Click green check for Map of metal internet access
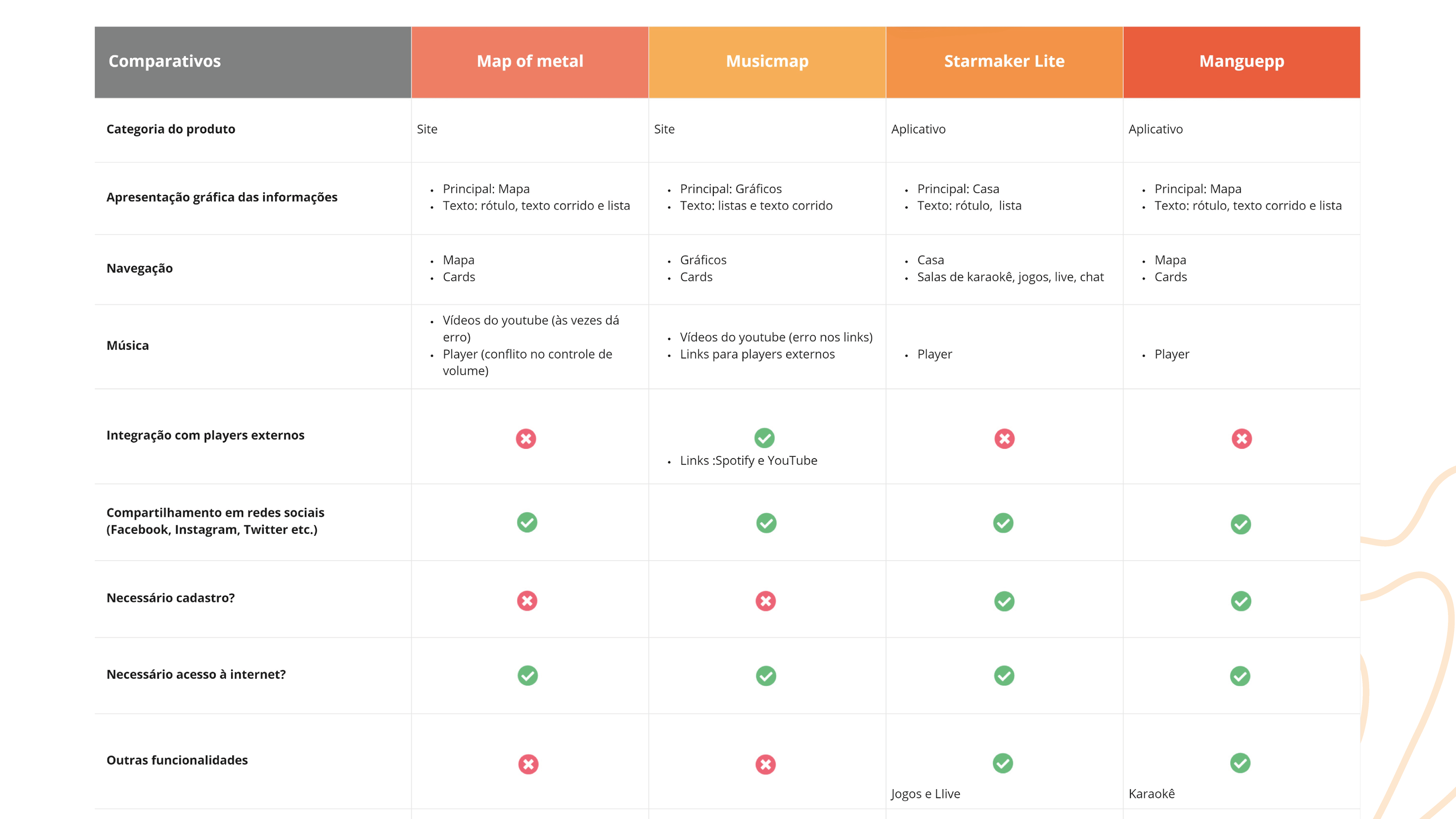This screenshot has height=819, width=1456. tap(527, 675)
